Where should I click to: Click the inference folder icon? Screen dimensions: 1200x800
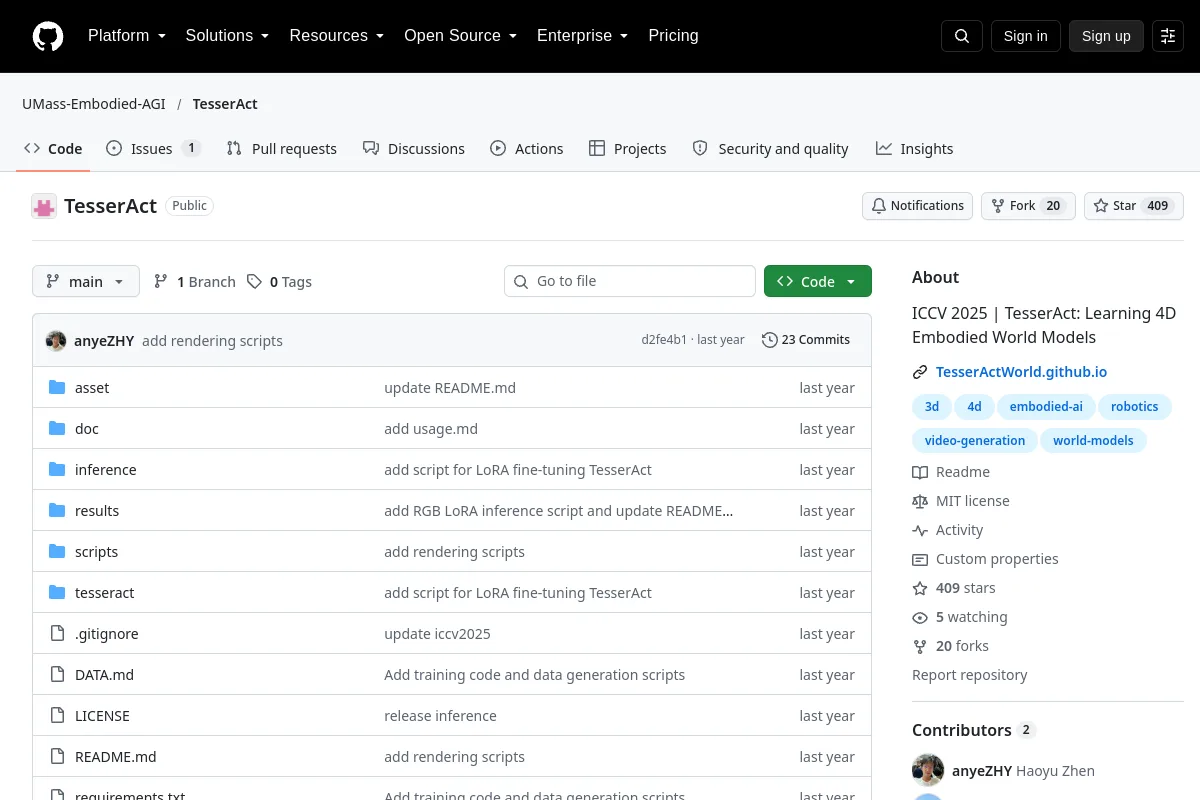[x=57, y=470]
